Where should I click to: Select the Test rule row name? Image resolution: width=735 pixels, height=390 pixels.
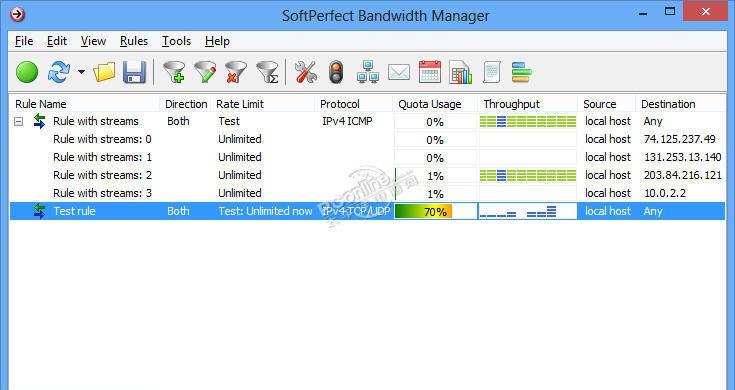pos(74,211)
